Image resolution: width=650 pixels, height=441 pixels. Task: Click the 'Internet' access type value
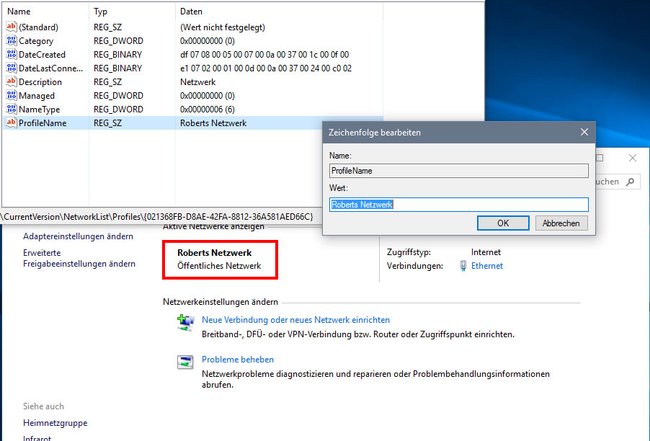pos(486,252)
